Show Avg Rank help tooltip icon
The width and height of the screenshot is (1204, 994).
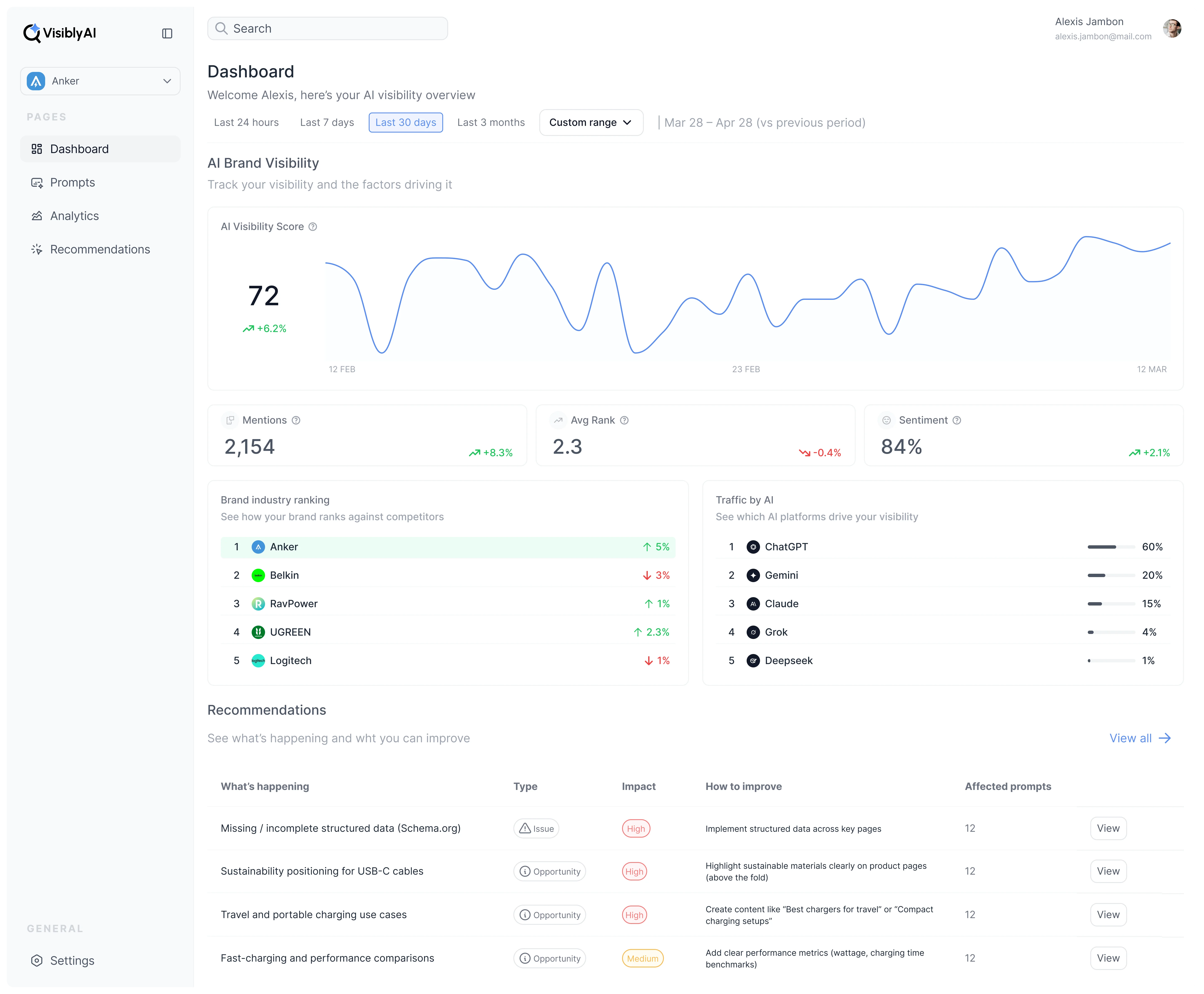(624, 420)
